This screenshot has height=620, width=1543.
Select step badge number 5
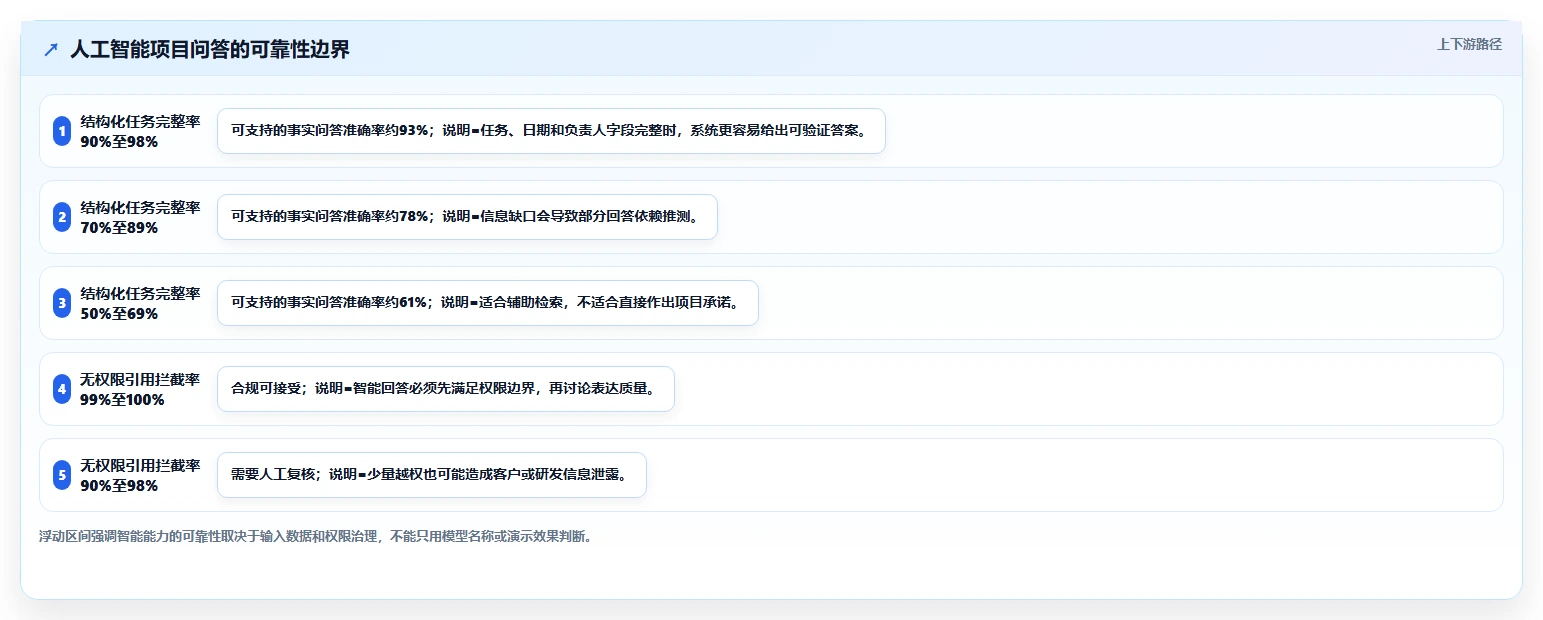click(x=62, y=475)
